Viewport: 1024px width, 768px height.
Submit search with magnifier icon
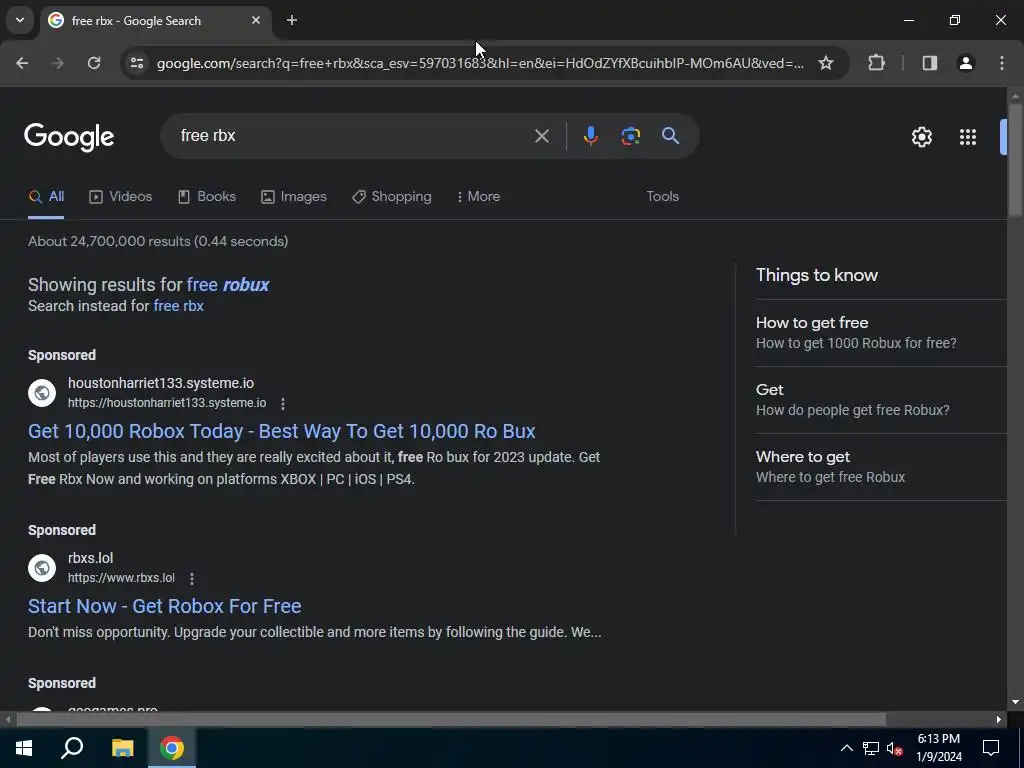pos(670,136)
